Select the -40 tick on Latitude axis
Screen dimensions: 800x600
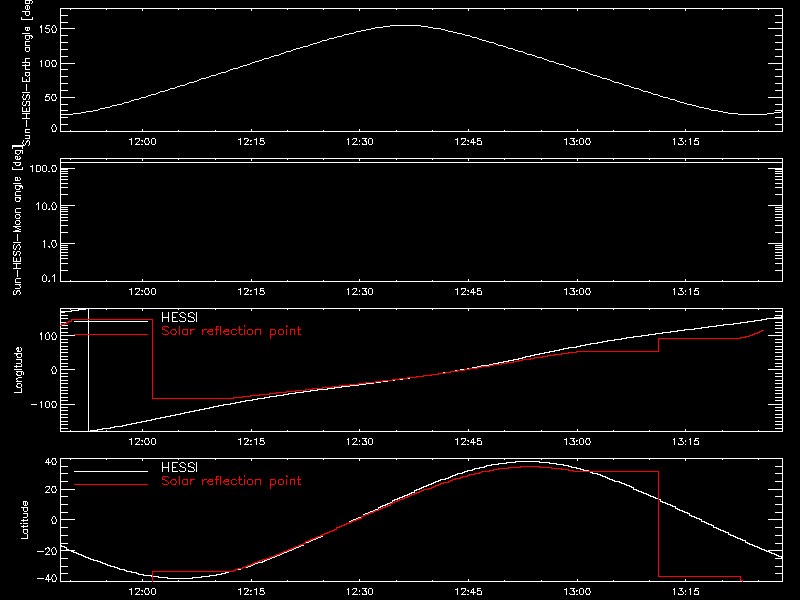[46, 578]
